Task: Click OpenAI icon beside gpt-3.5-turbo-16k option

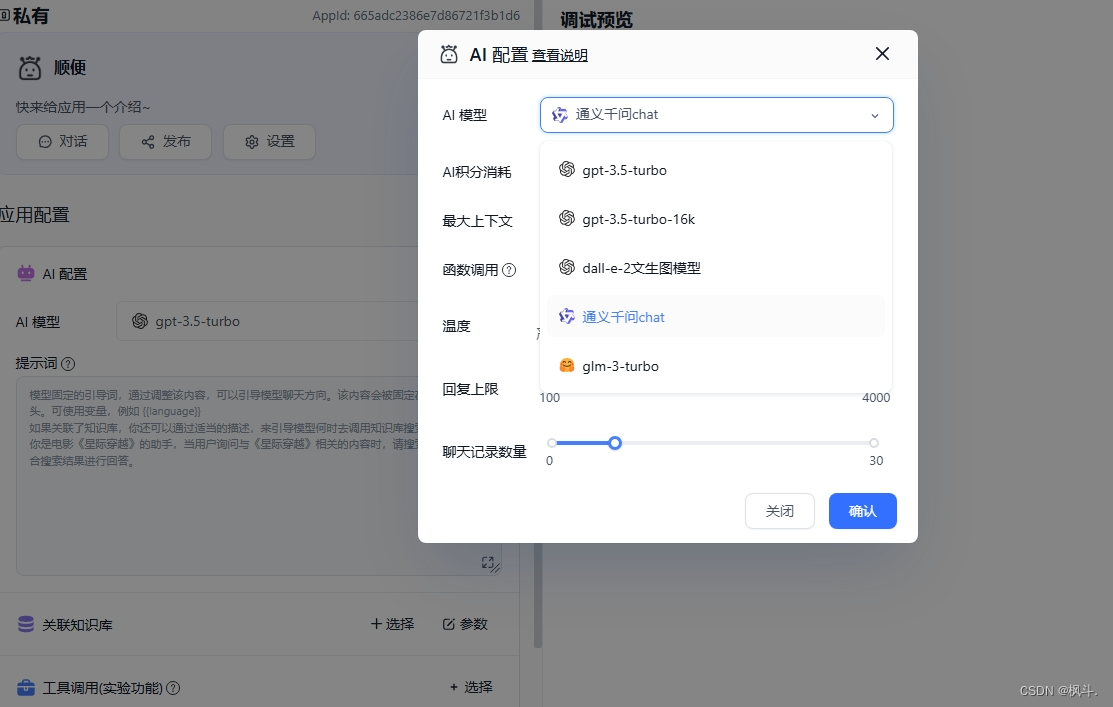Action: (x=566, y=218)
